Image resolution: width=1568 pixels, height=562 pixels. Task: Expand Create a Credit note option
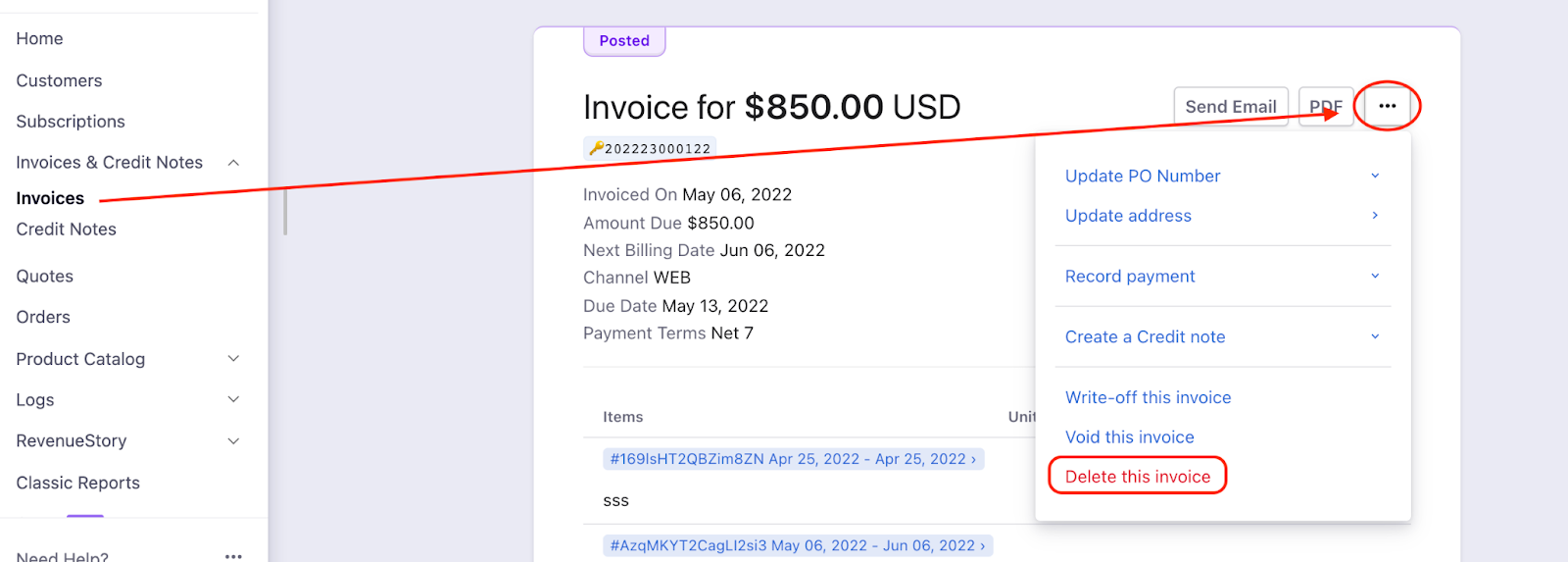[1375, 336]
